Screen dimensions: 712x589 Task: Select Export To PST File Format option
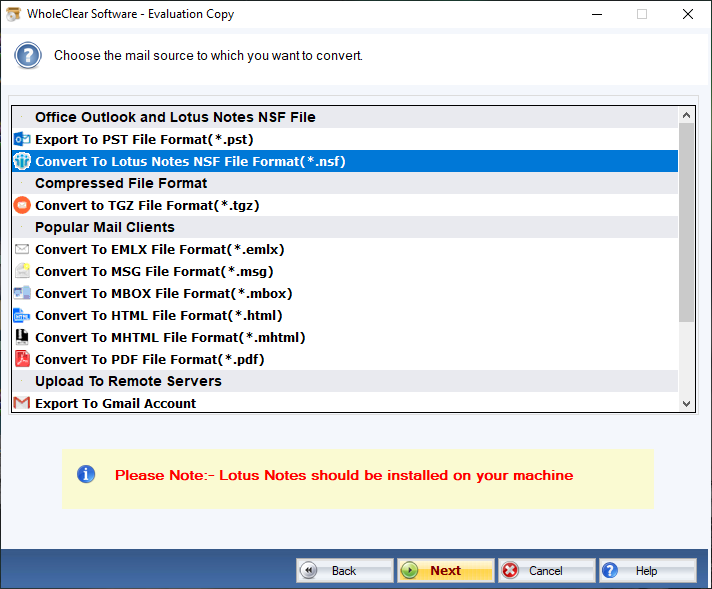[345, 139]
